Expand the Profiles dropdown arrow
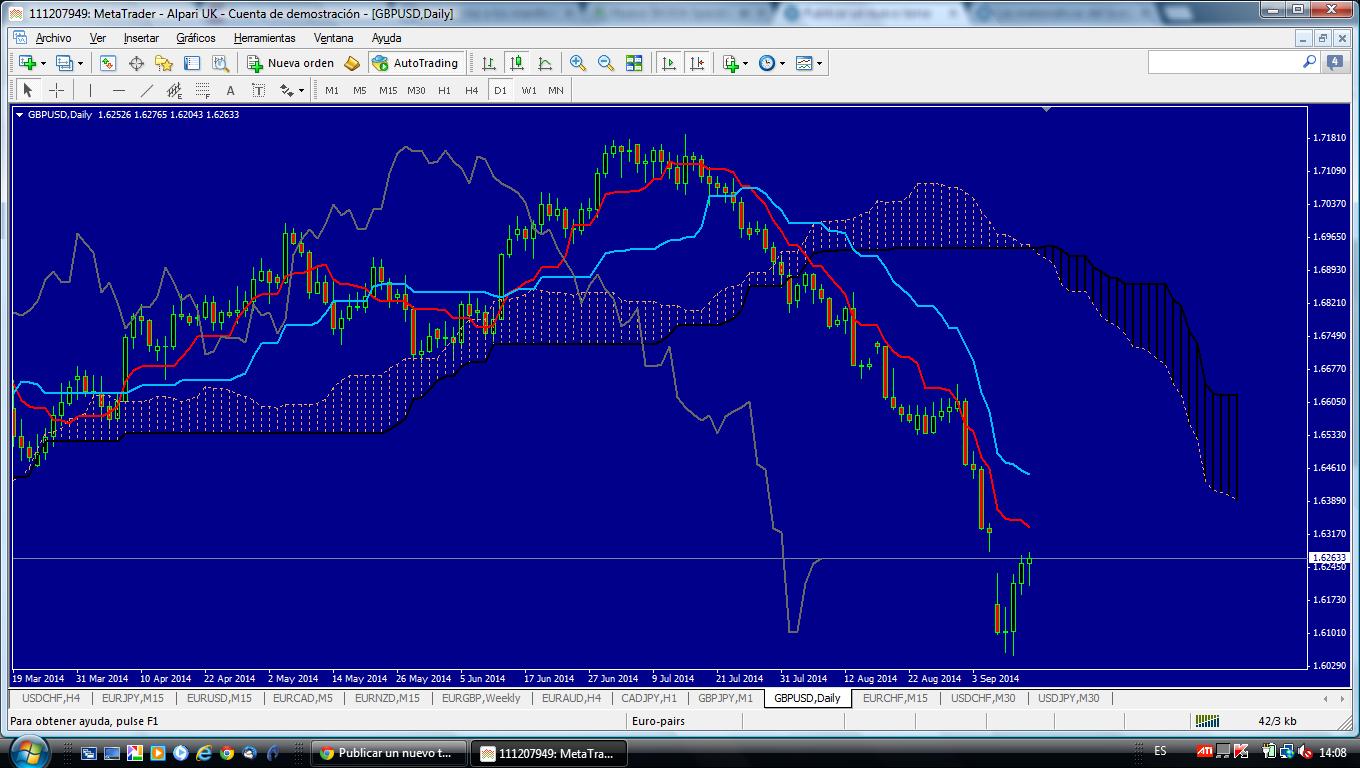 (x=80, y=63)
